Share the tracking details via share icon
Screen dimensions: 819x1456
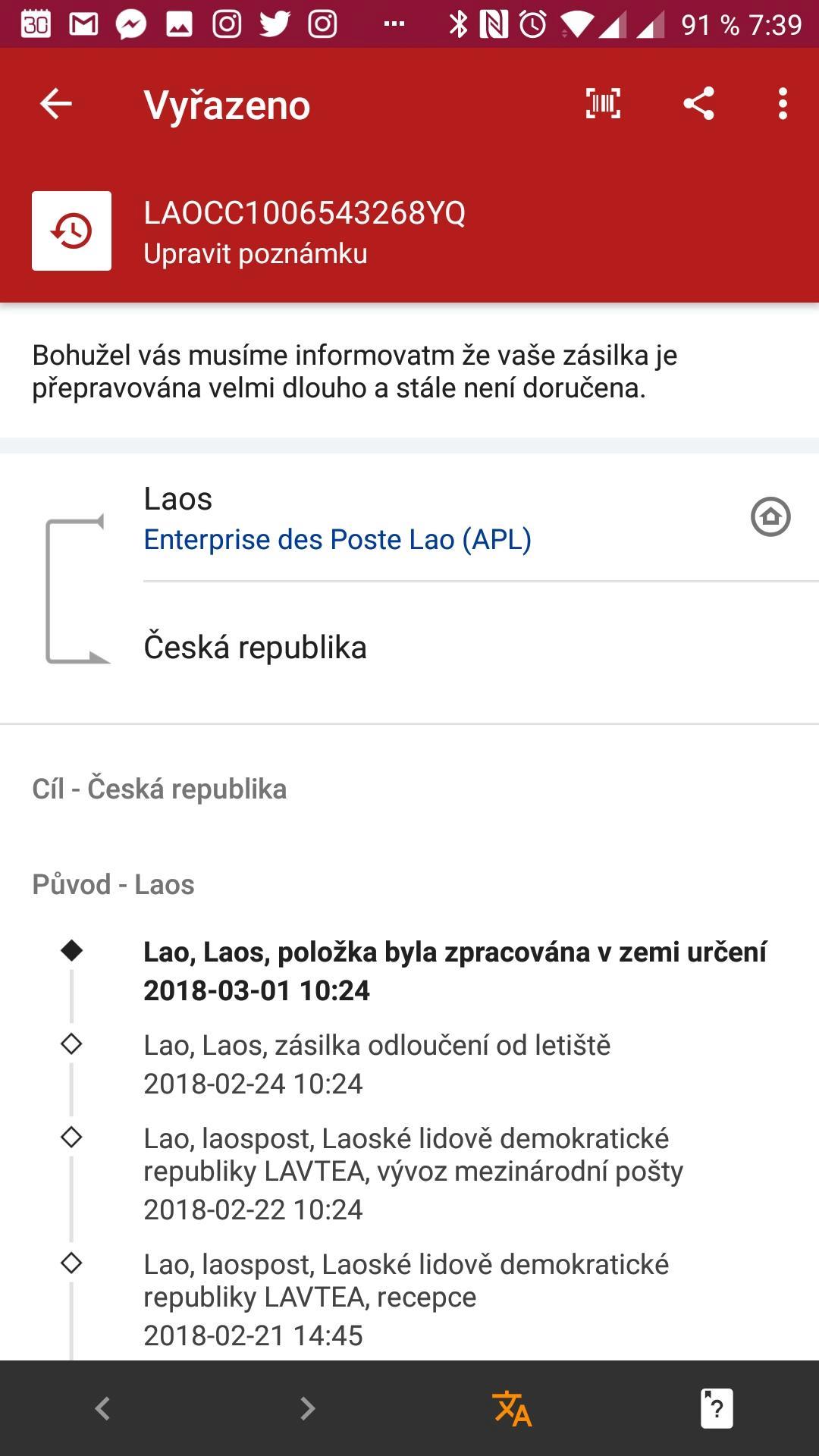(x=698, y=104)
